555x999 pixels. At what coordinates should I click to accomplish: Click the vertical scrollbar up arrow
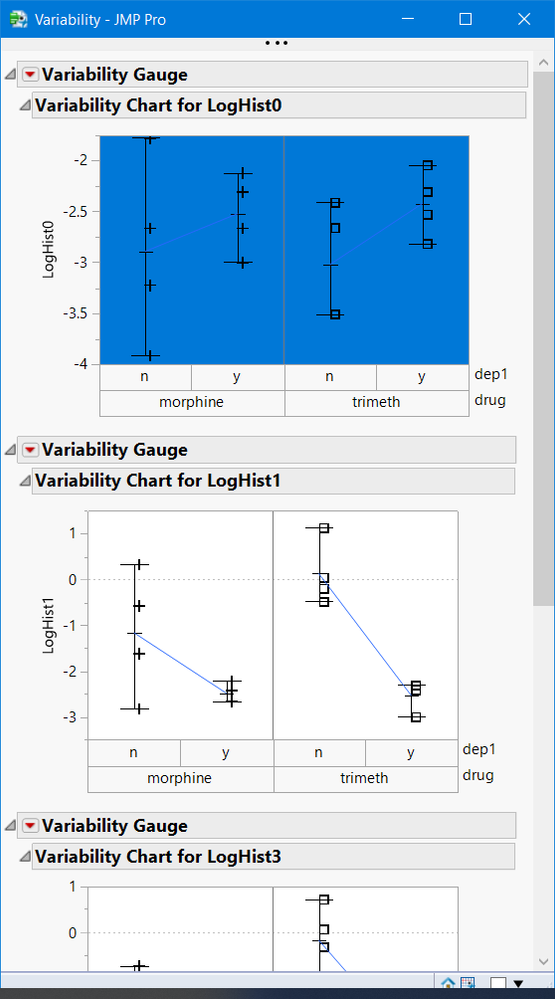tap(544, 62)
